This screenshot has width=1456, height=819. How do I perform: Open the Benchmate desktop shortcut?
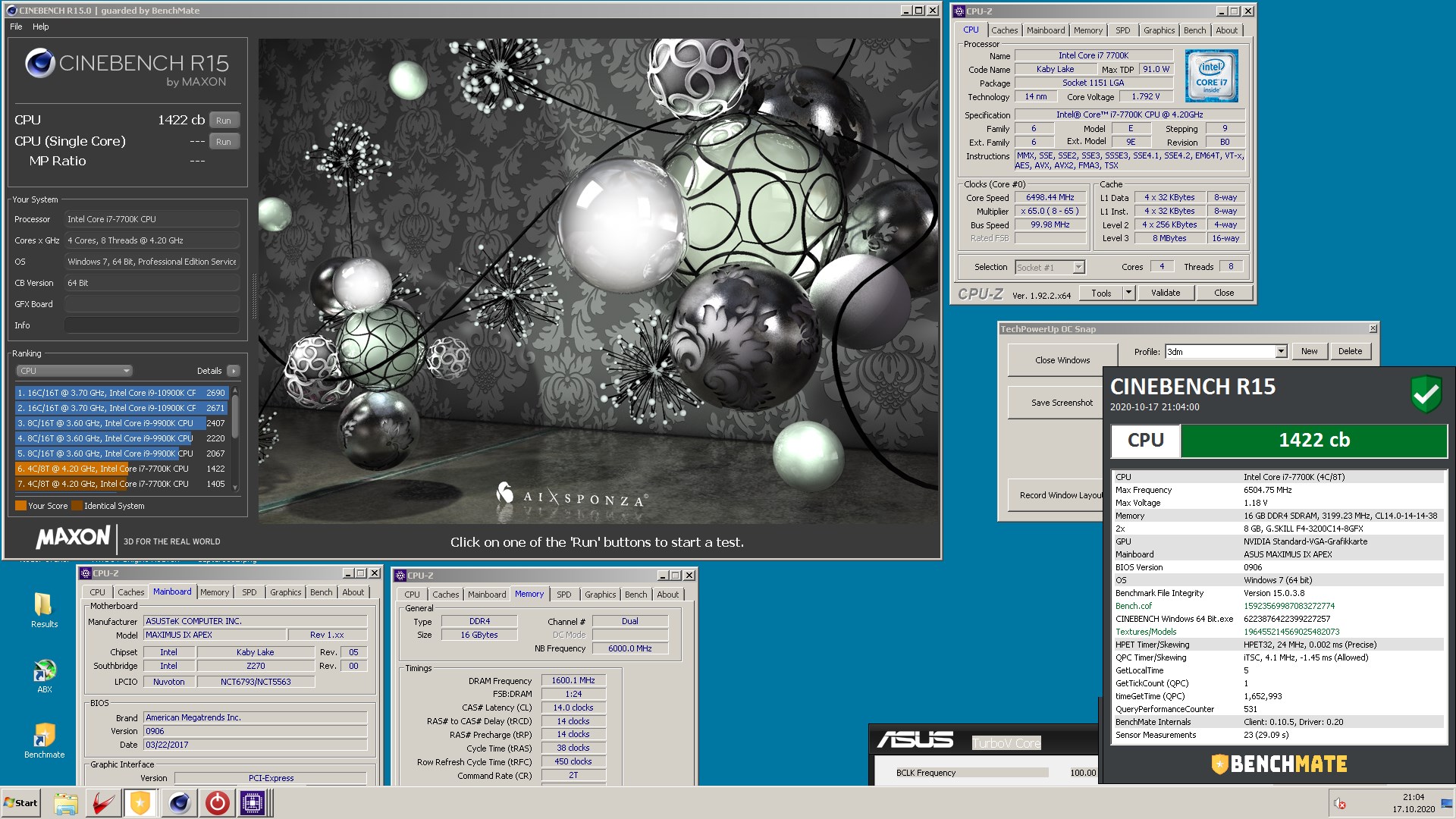coord(44,740)
